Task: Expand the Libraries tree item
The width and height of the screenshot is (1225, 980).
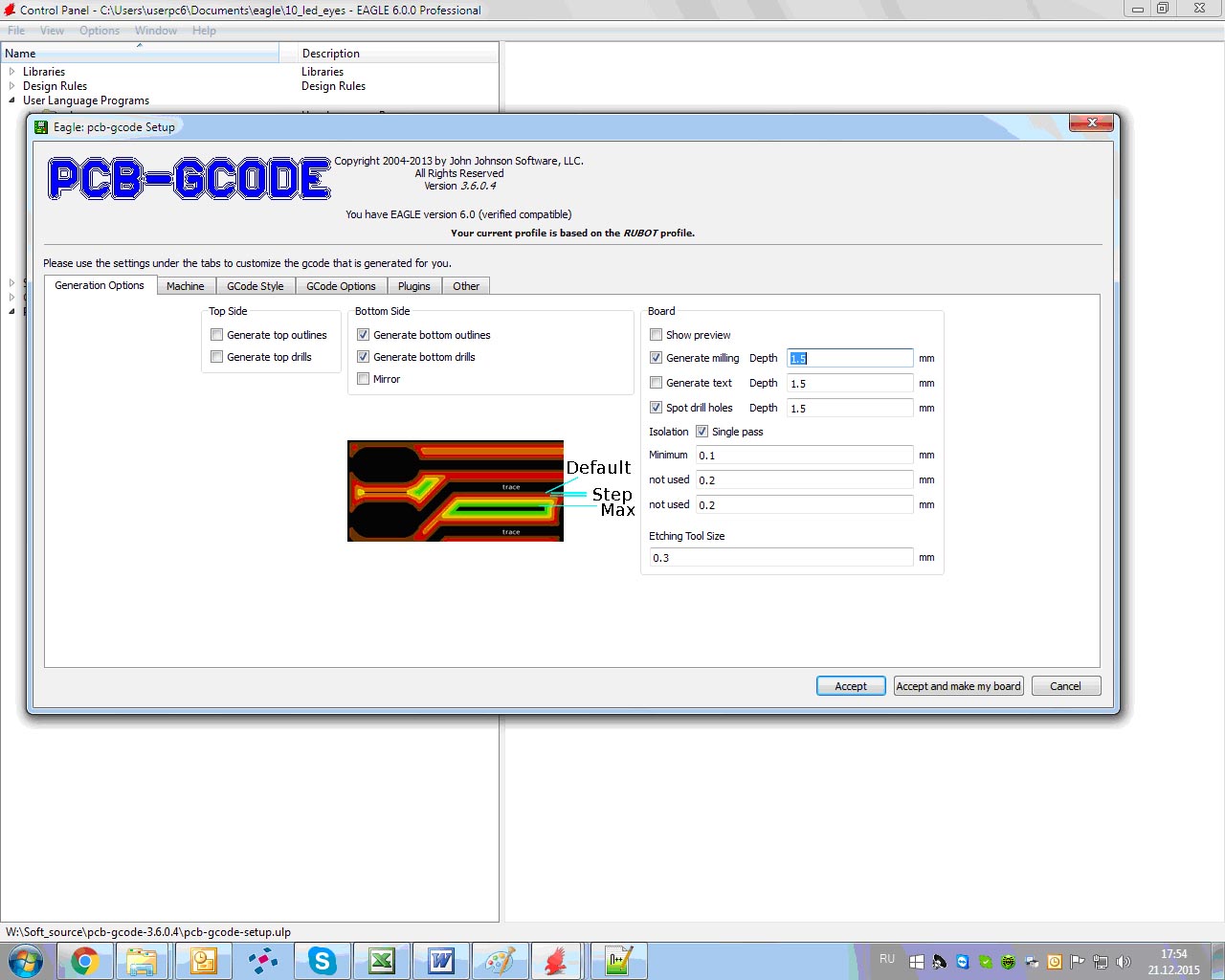Action: tap(11, 72)
